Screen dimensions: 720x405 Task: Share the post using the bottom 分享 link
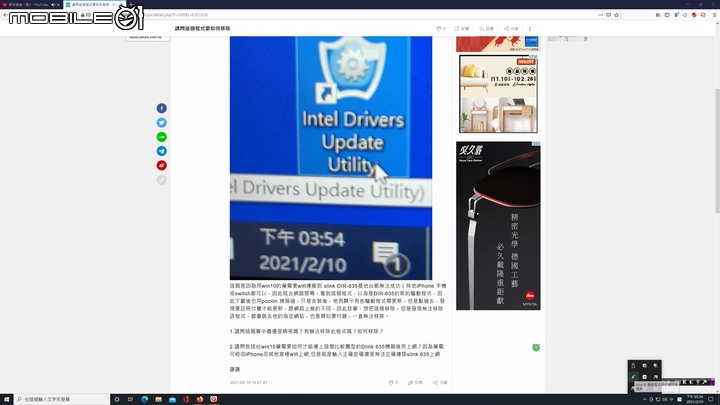440,382
